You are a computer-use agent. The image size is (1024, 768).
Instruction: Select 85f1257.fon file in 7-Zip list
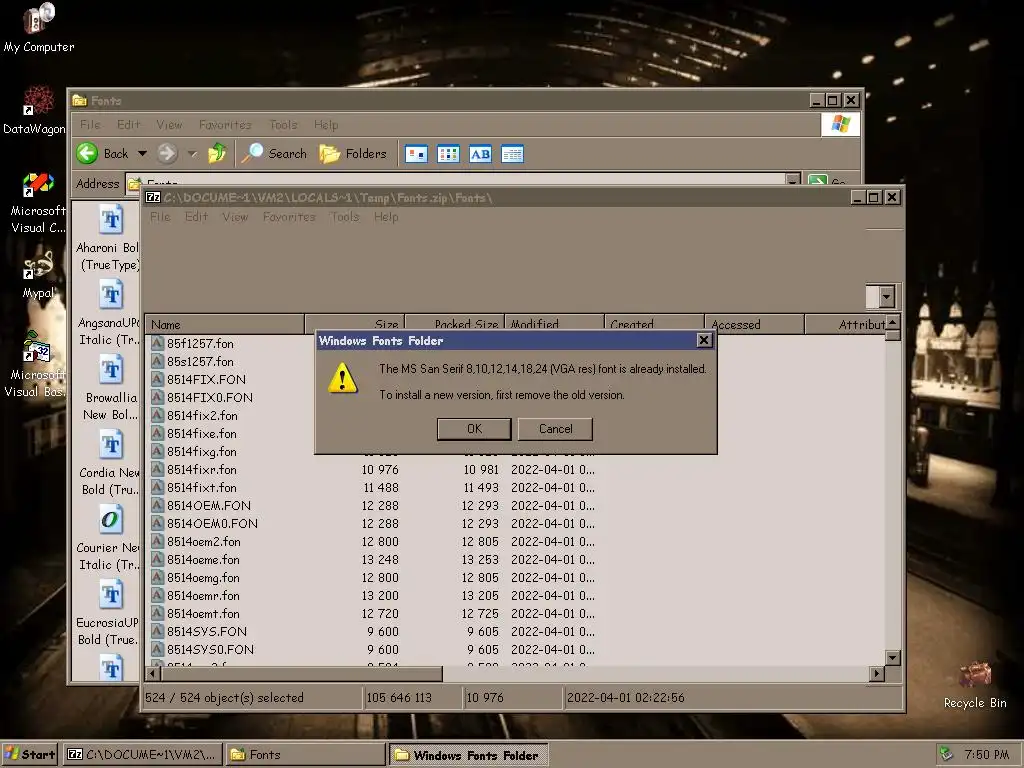(x=193, y=344)
